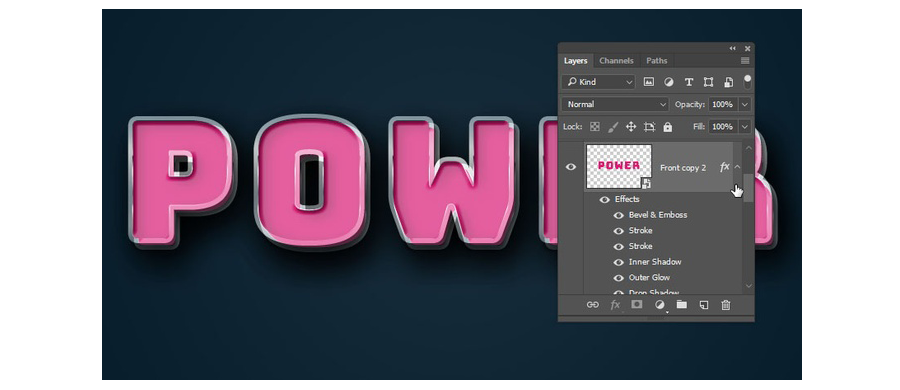900x390 pixels.
Task: Open the Fill slider arrow
Action: [x=745, y=126]
